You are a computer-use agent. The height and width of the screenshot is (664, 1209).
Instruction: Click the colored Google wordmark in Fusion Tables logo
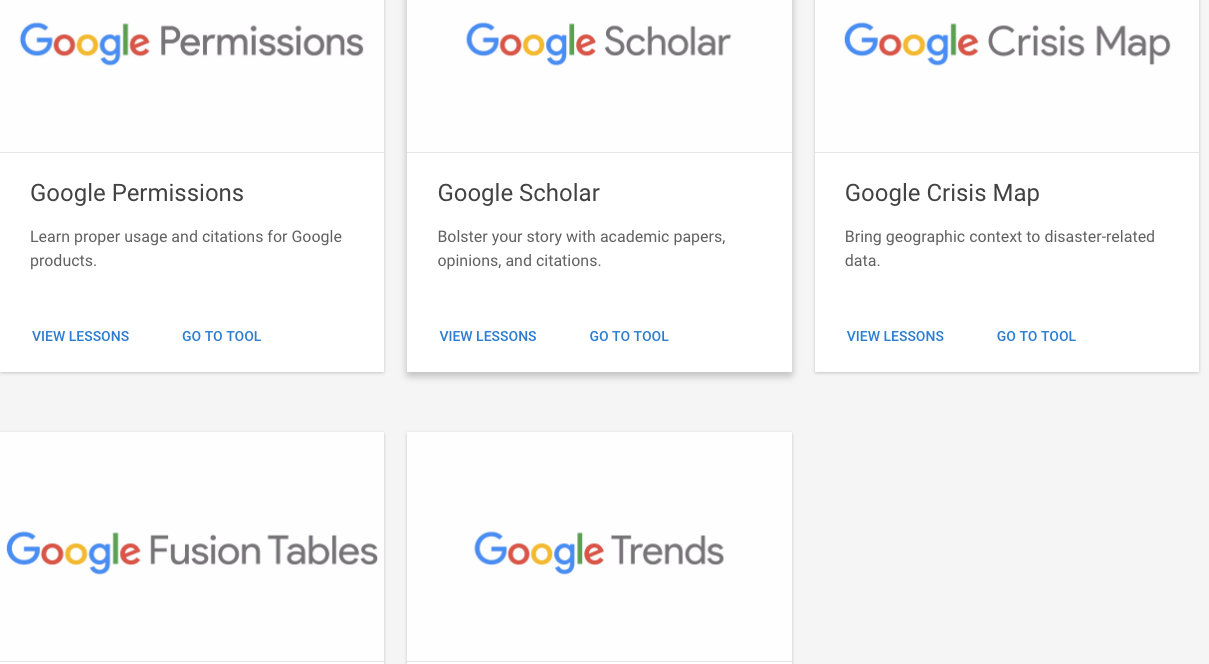tap(73, 551)
